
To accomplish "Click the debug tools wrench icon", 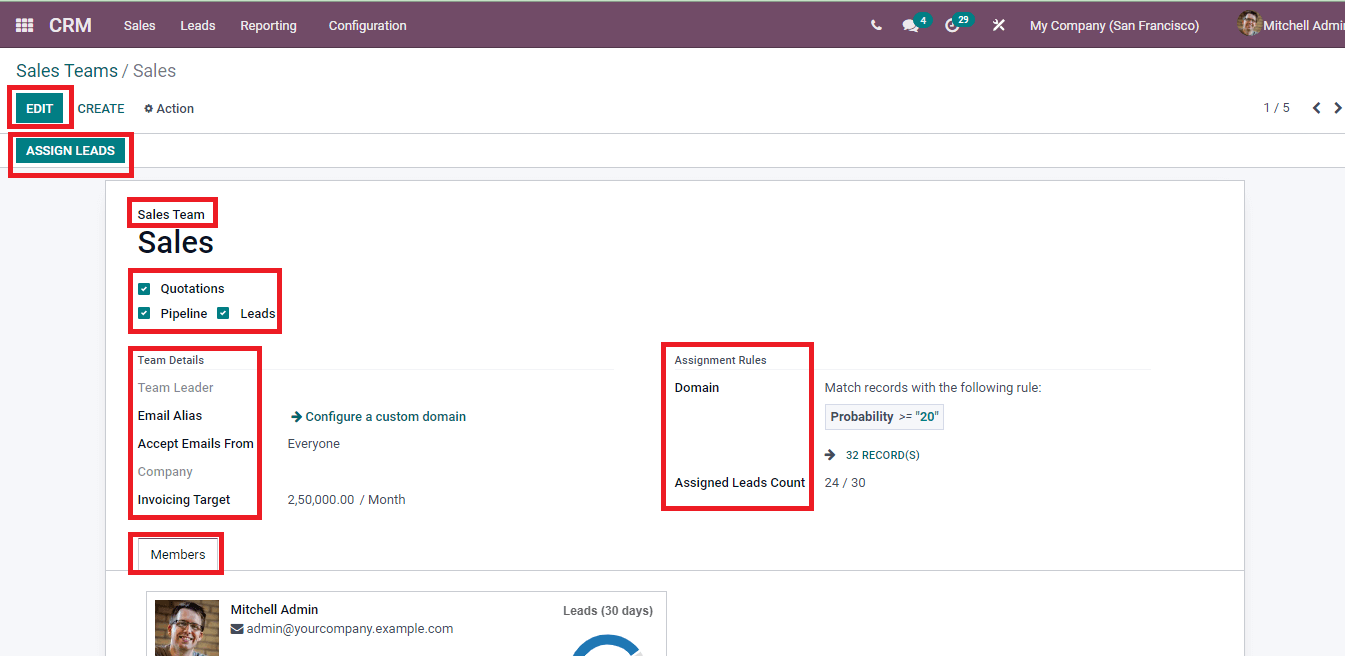I will [x=998, y=26].
